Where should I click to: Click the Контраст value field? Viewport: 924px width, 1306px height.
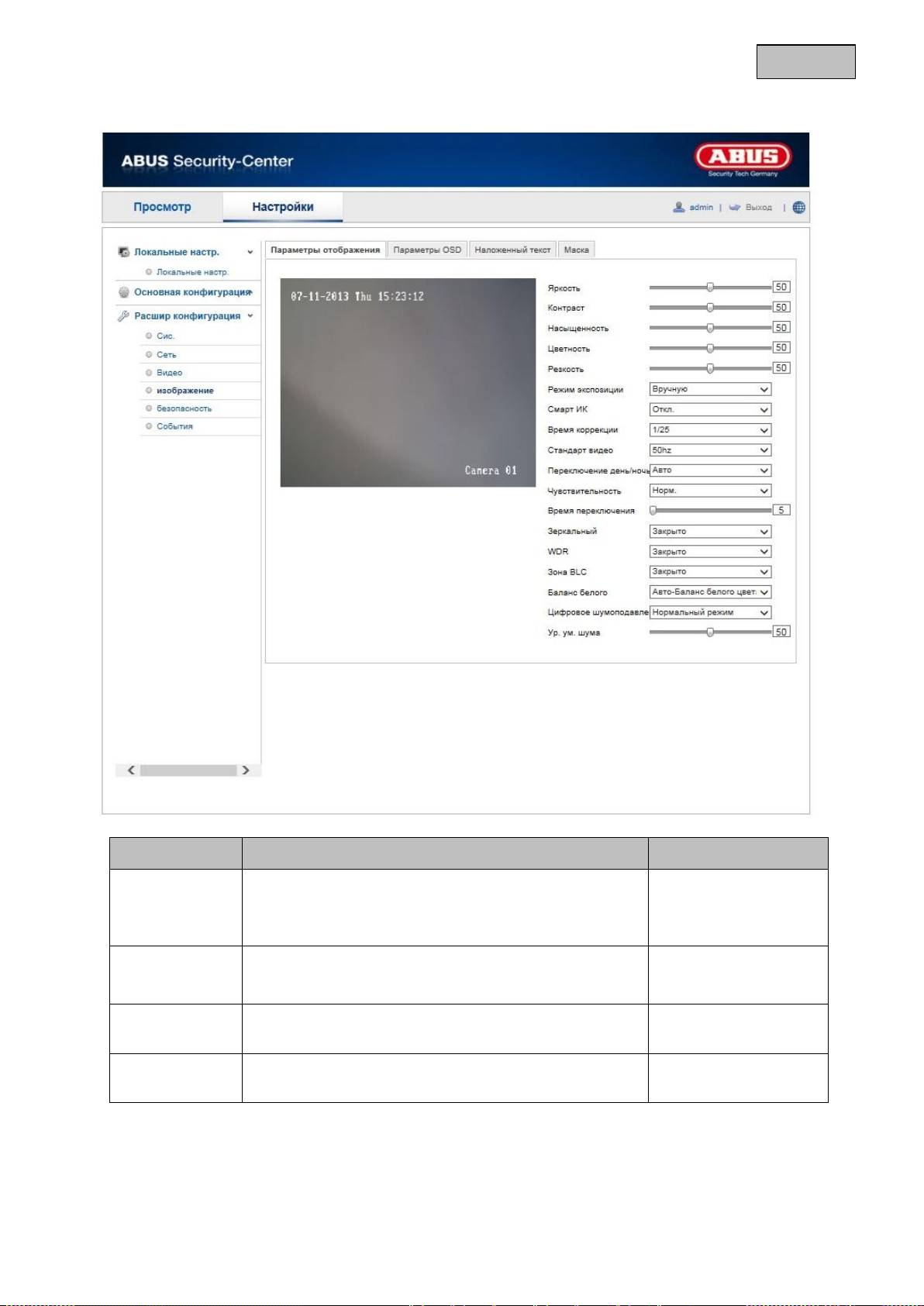pyautogui.click(x=781, y=308)
